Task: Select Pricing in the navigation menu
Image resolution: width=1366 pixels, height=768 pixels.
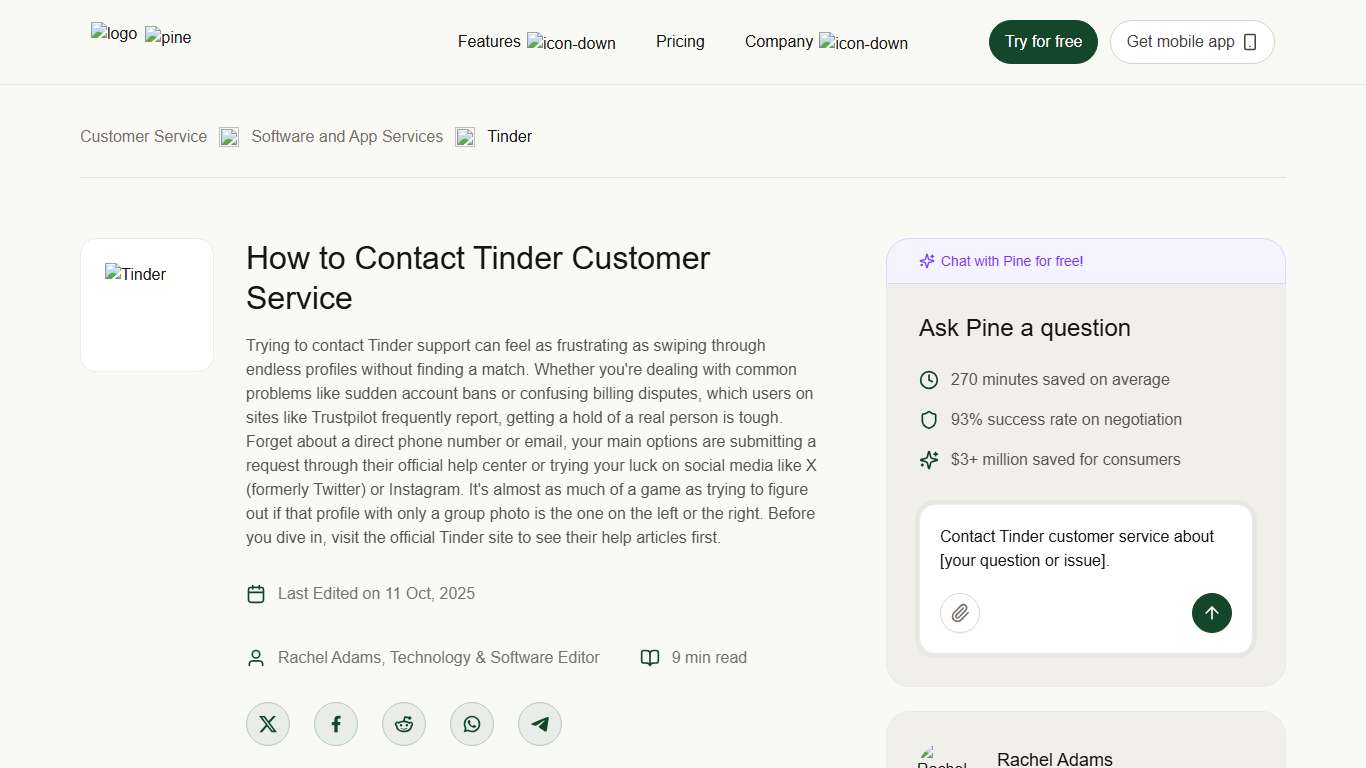Action: click(x=680, y=41)
